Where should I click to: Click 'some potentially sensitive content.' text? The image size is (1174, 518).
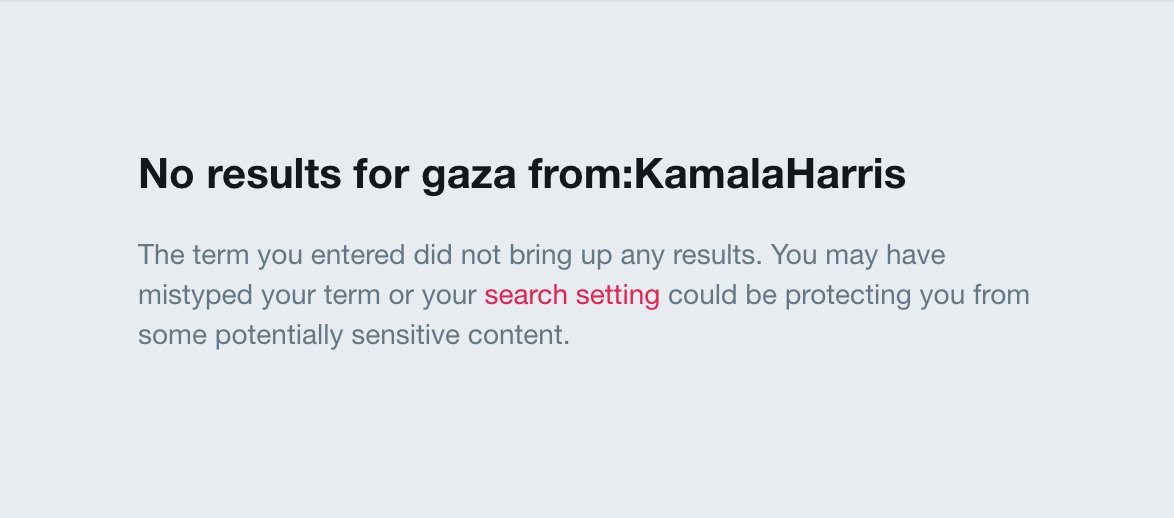tap(354, 335)
